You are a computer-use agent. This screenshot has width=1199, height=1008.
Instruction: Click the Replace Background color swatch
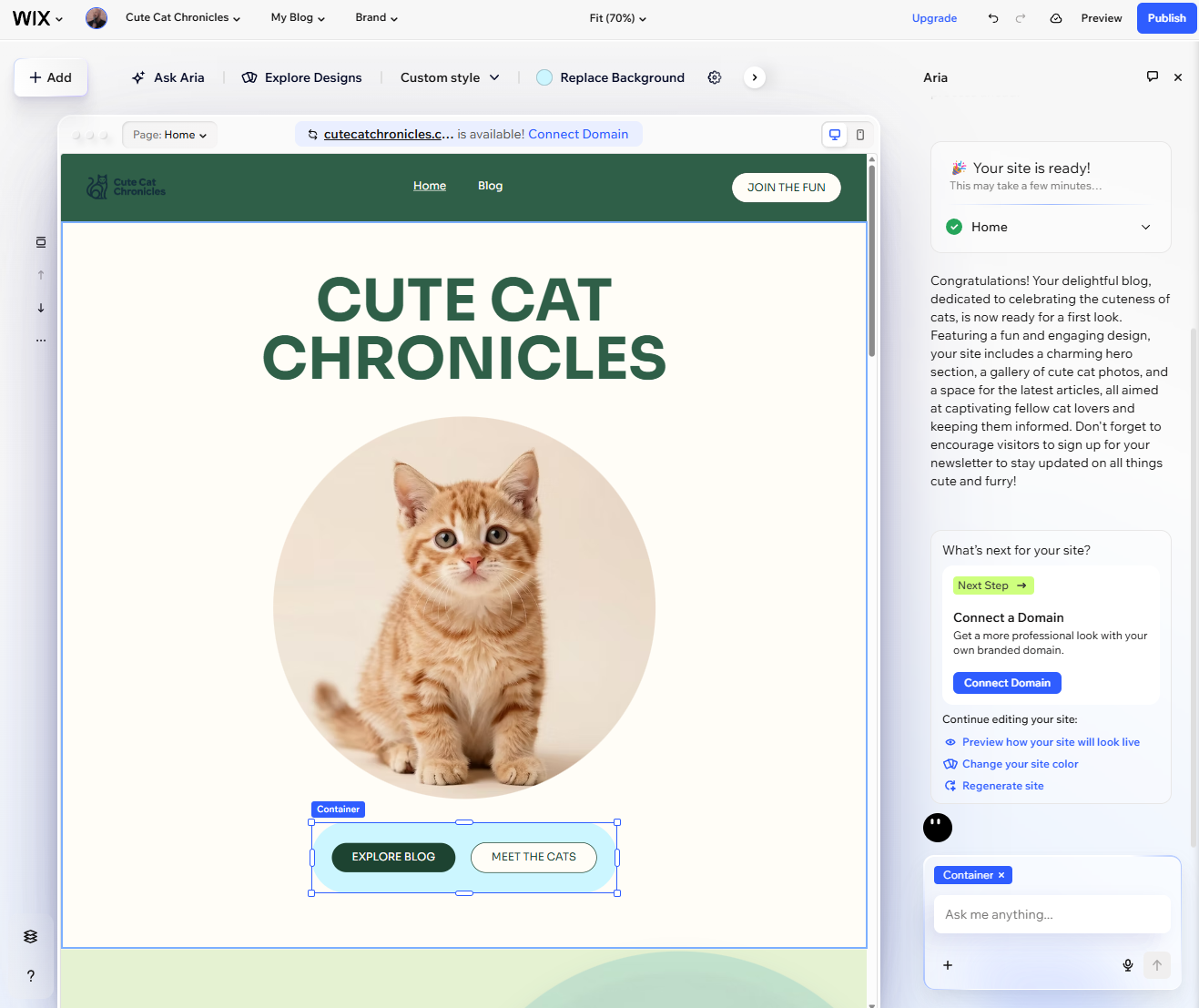pos(544,77)
